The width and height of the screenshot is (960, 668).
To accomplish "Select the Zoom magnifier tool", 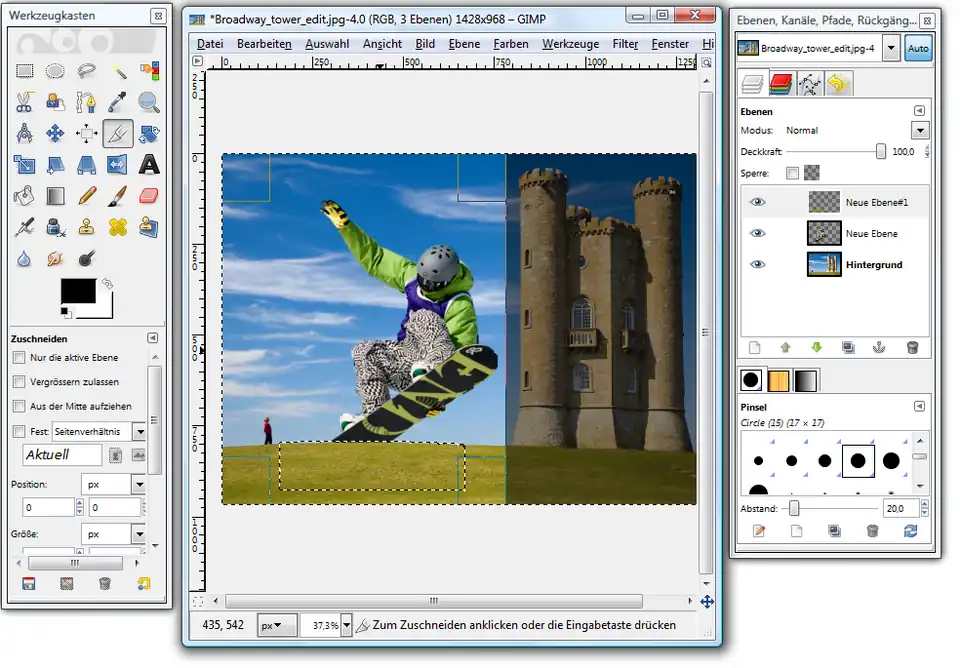I will 149,101.
